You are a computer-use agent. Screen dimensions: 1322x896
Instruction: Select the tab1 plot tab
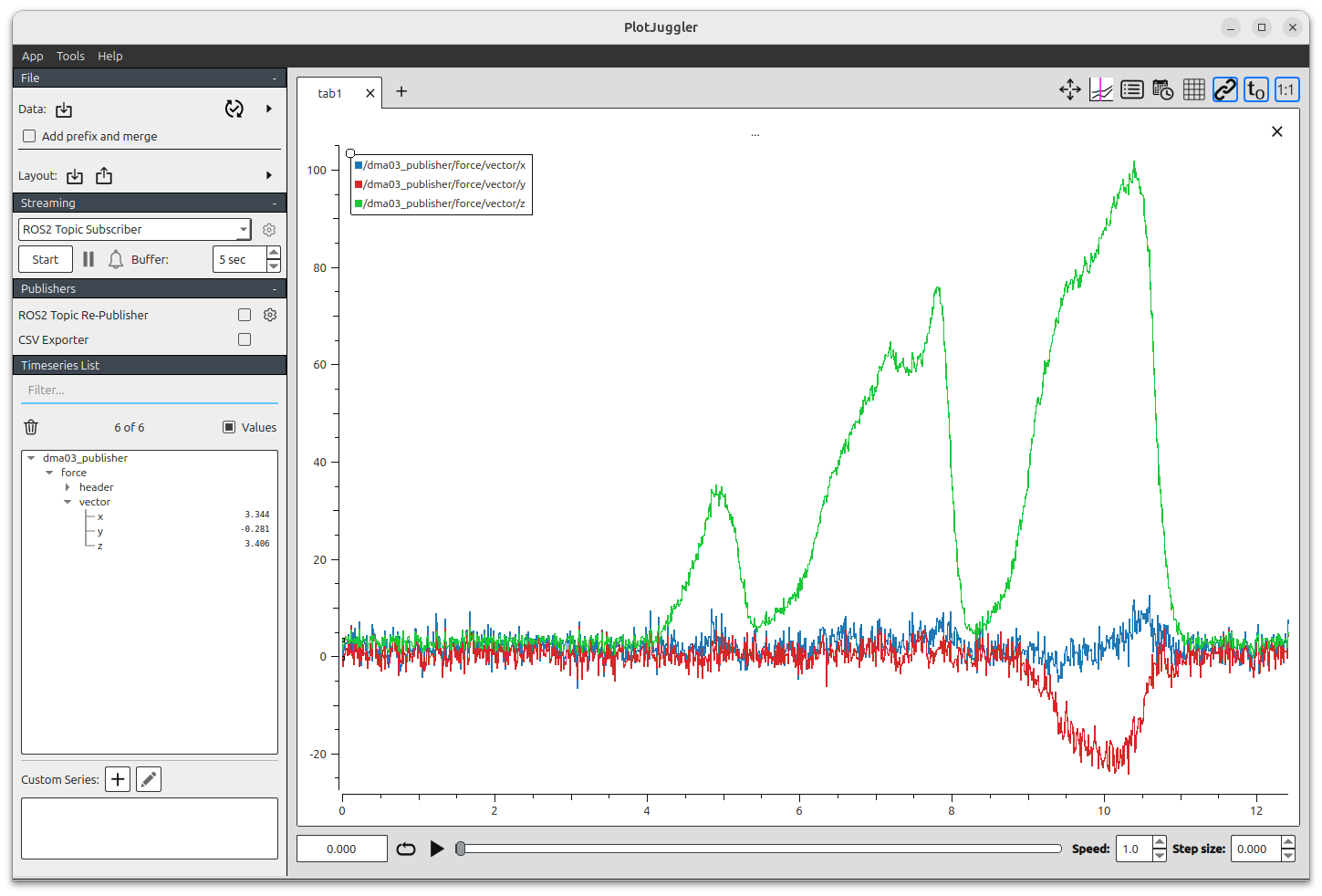pyautogui.click(x=329, y=93)
